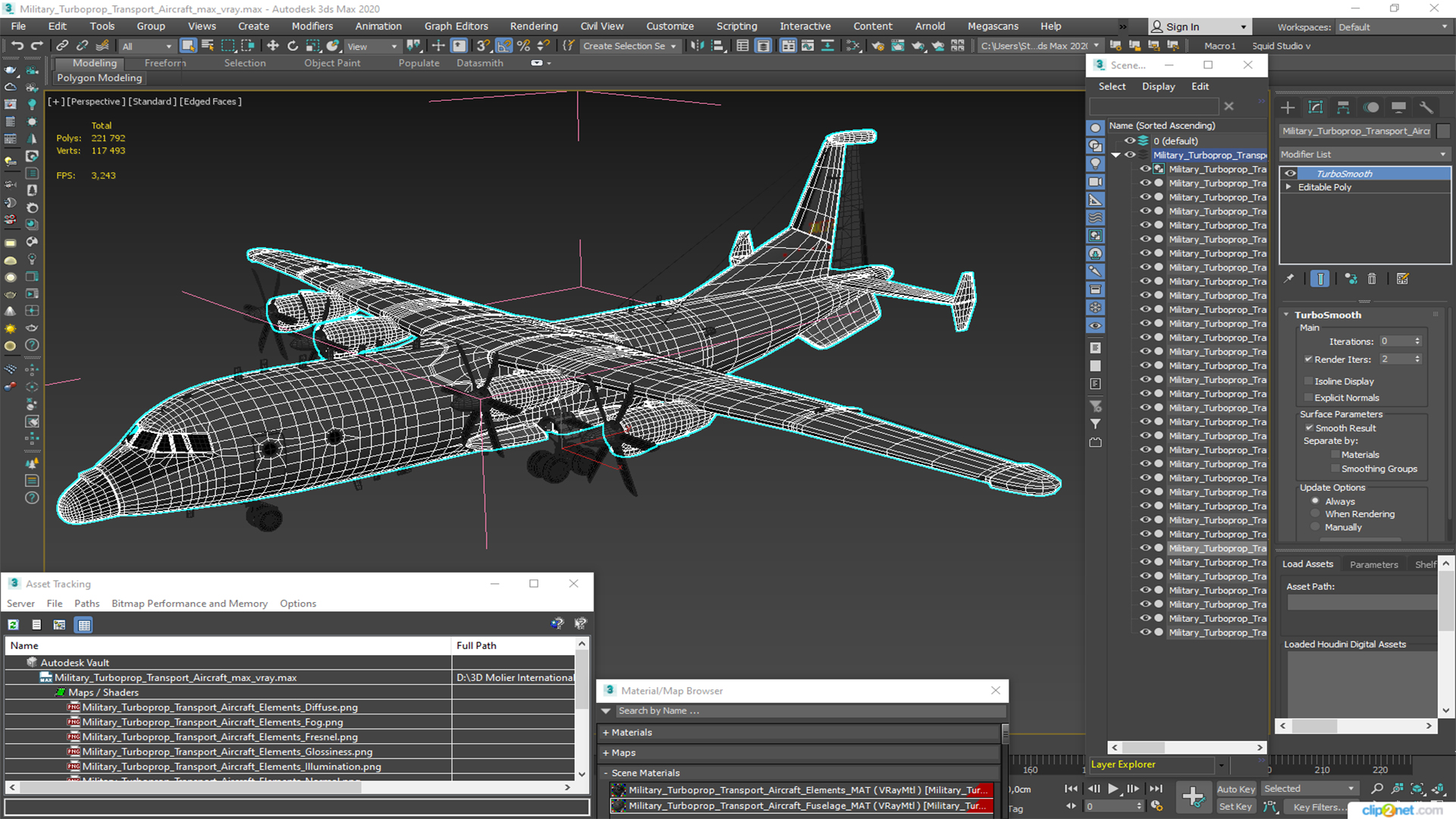Open the Graph Editors menu
The image size is (1456, 819).
(456, 26)
